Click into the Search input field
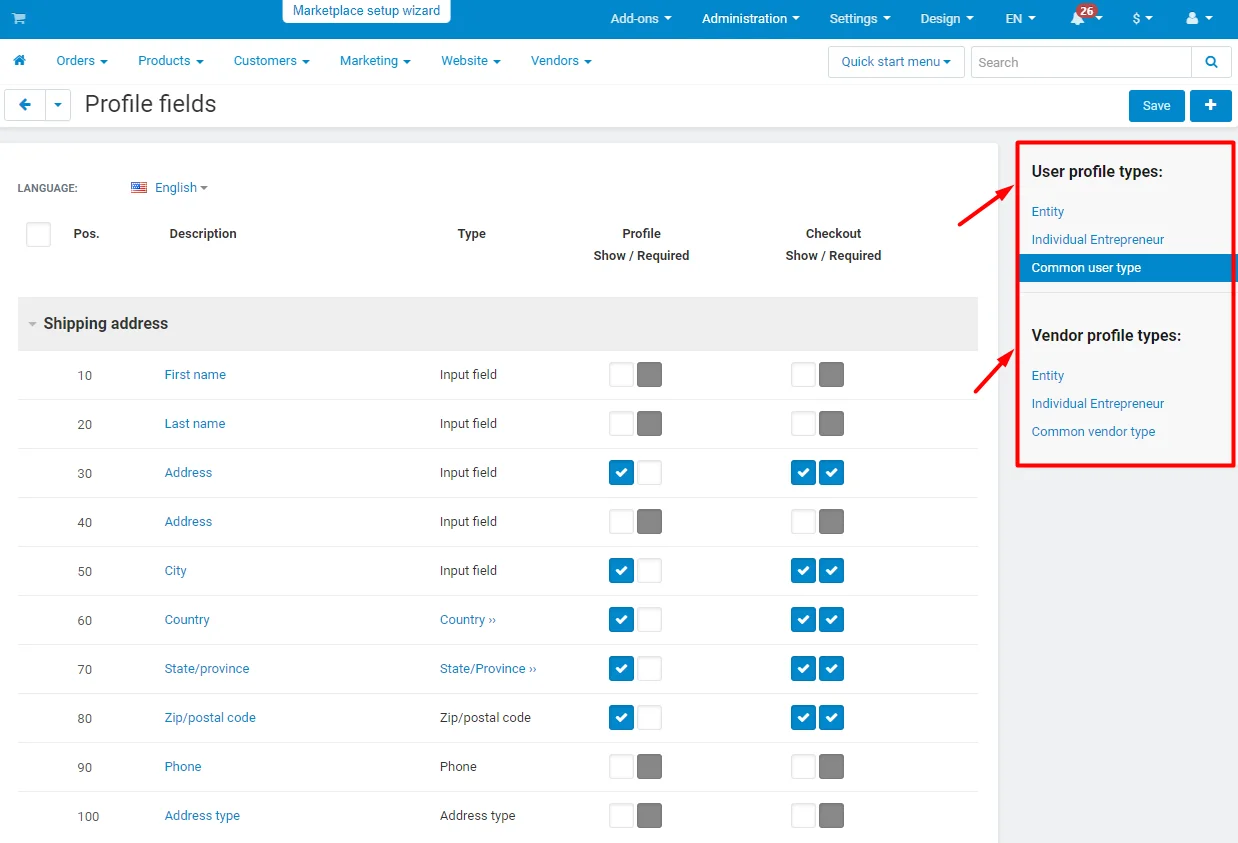 click(1080, 62)
